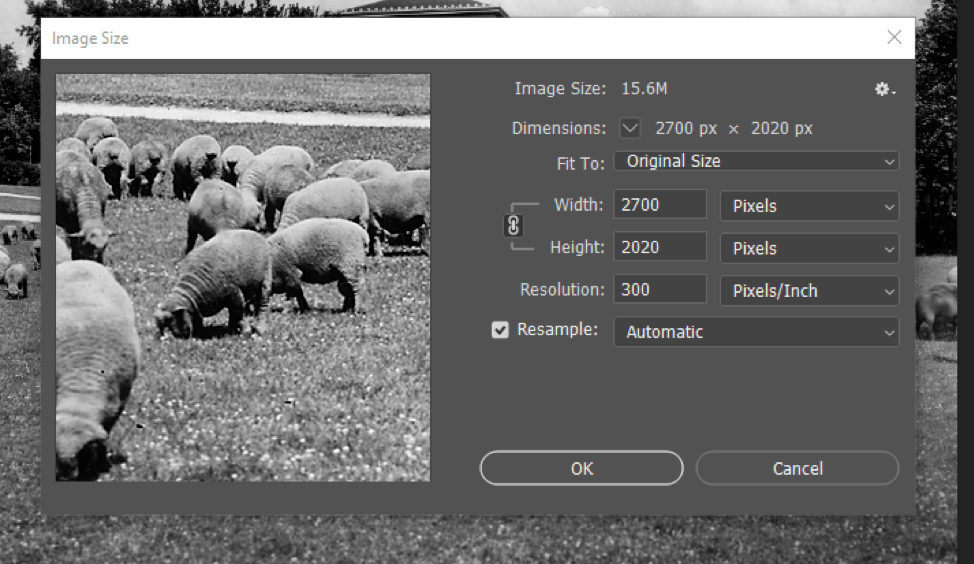Open the Pixels/Inch resolution units dropdown
Image resolution: width=974 pixels, height=564 pixels.
pyautogui.click(x=809, y=290)
